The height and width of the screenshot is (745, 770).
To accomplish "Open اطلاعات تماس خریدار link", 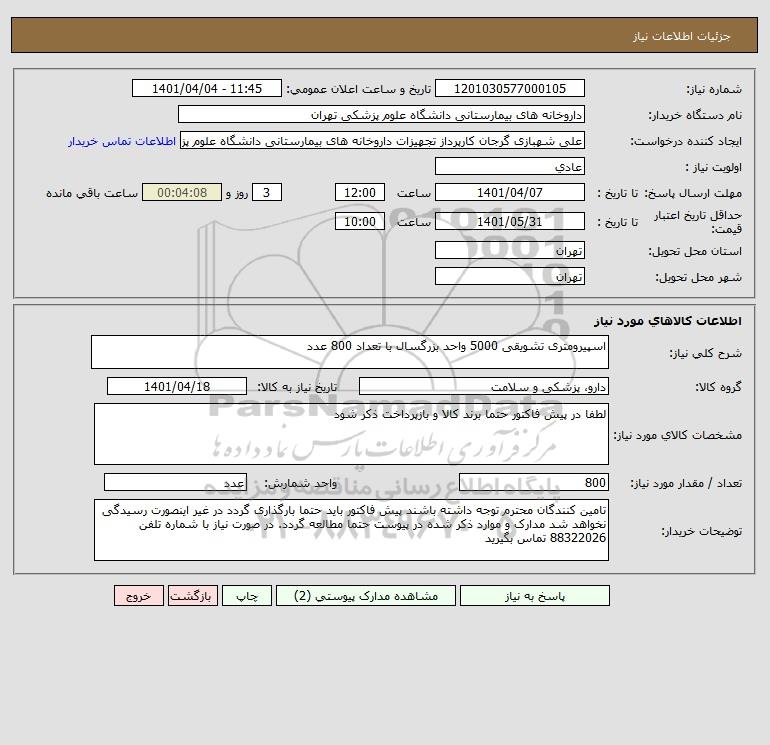I will (x=122, y=141).
